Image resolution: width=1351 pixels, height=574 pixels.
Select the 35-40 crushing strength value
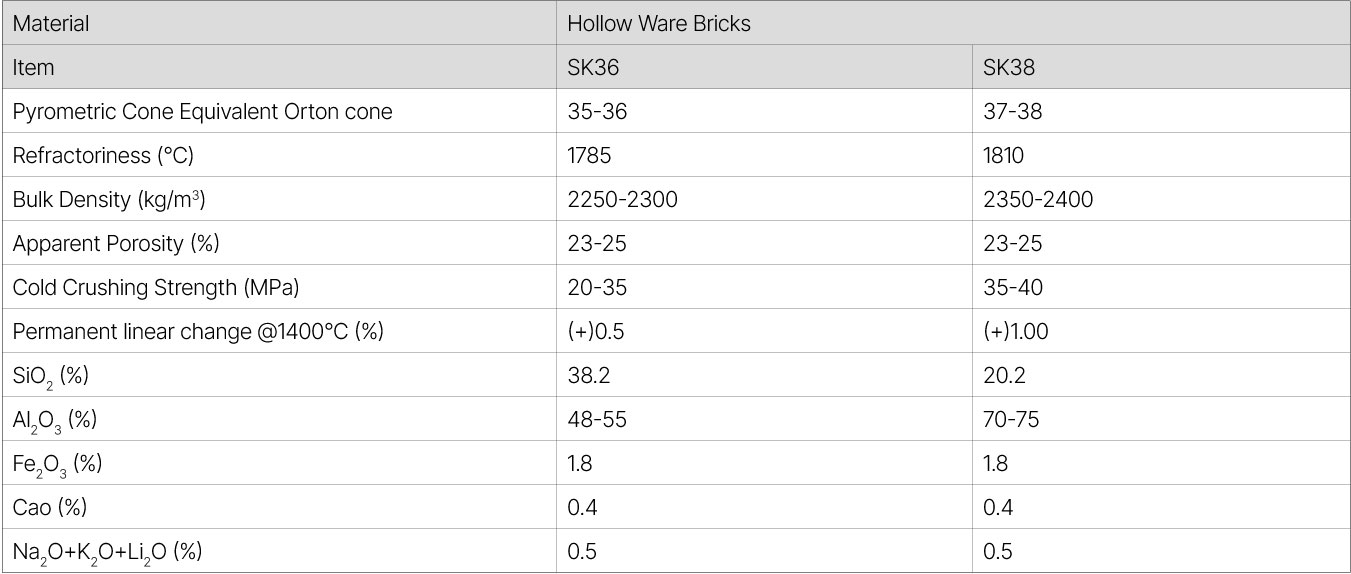tap(1013, 288)
